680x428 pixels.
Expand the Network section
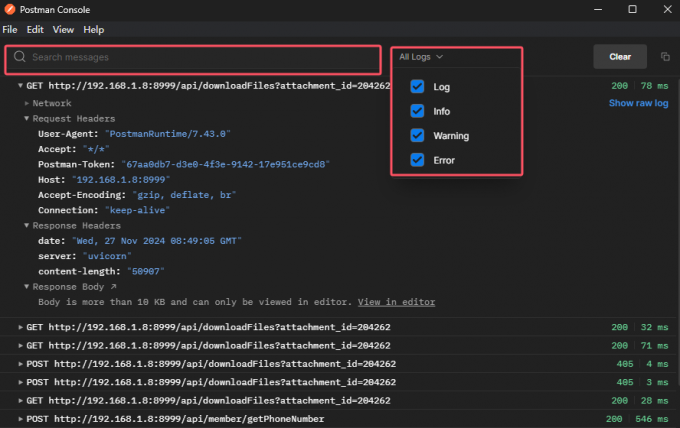[x=26, y=103]
